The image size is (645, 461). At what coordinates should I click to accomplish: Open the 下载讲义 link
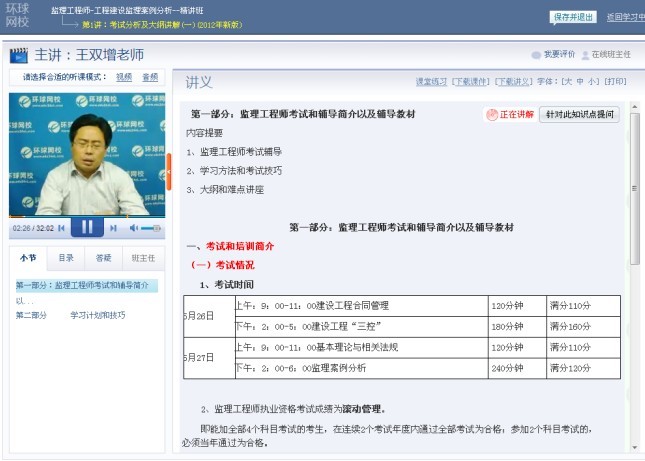pos(513,82)
